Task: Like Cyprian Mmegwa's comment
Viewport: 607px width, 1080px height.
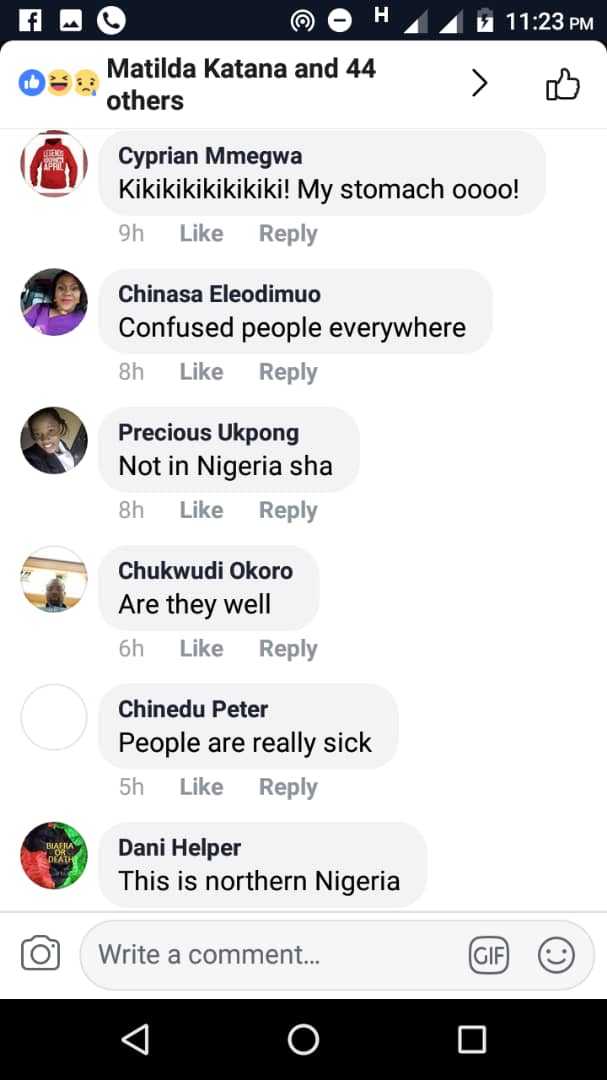Action: coord(201,233)
